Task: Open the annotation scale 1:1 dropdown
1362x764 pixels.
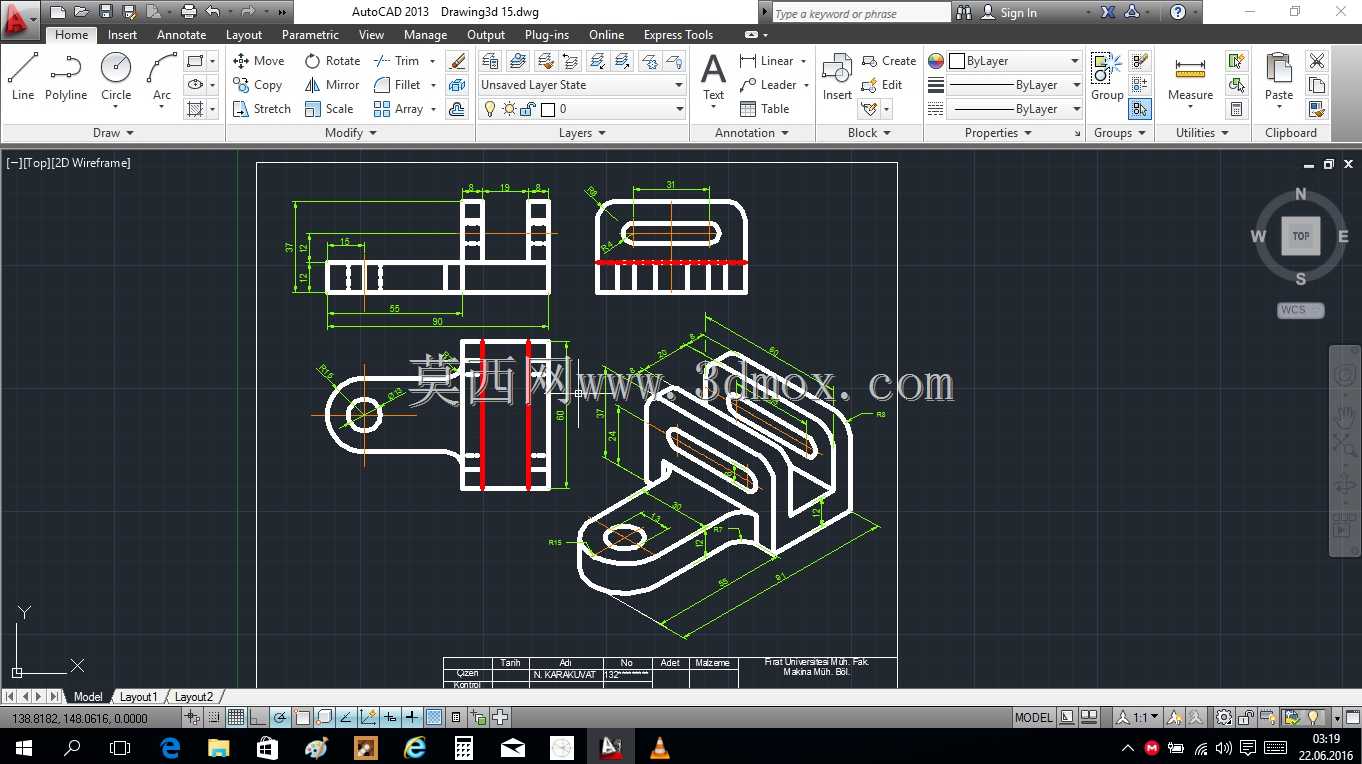Action: pos(1138,717)
